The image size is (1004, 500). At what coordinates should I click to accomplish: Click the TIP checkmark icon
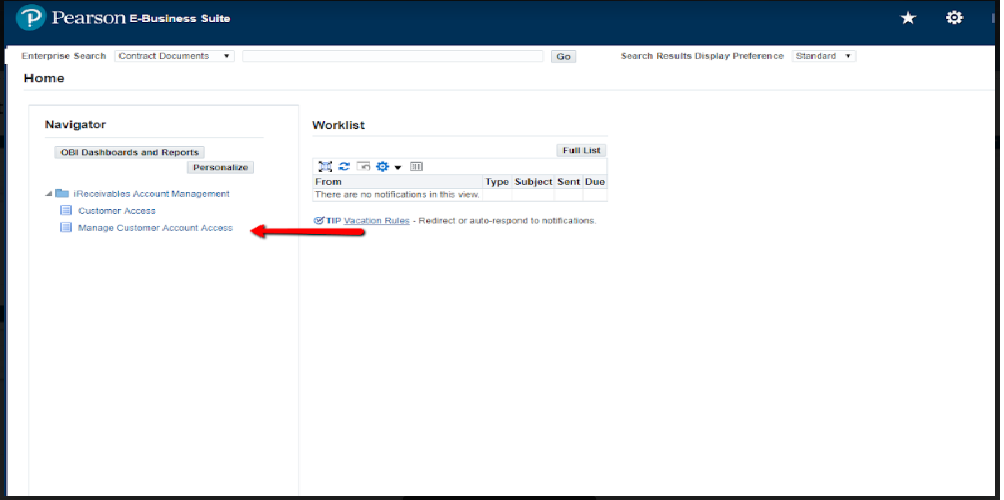point(318,220)
